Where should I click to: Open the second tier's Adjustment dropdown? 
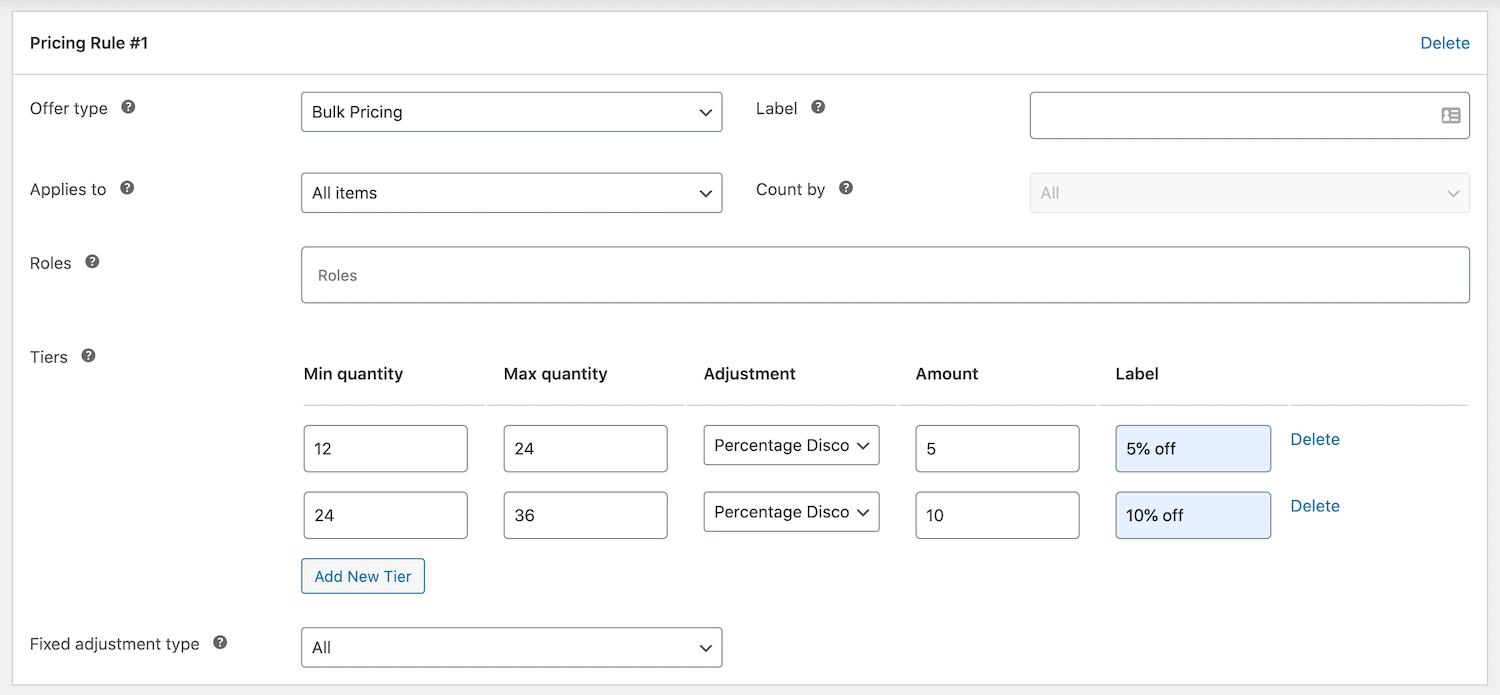point(791,511)
